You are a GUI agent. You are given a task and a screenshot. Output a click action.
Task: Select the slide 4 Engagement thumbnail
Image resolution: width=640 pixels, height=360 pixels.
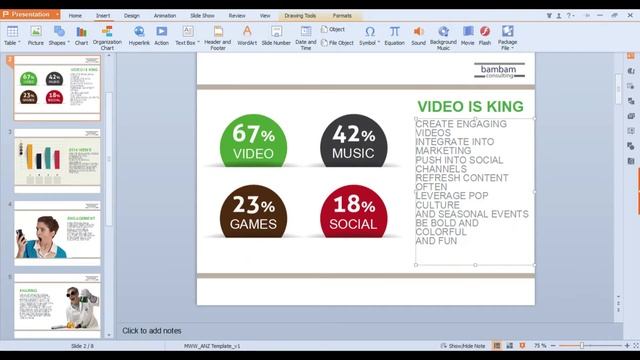[x=57, y=233]
